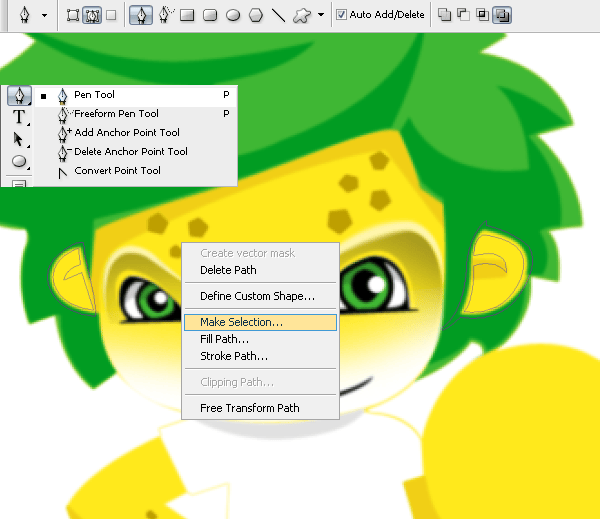Select the Line shape tool
Viewport: 600px width, 519px height.
click(x=278, y=15)
